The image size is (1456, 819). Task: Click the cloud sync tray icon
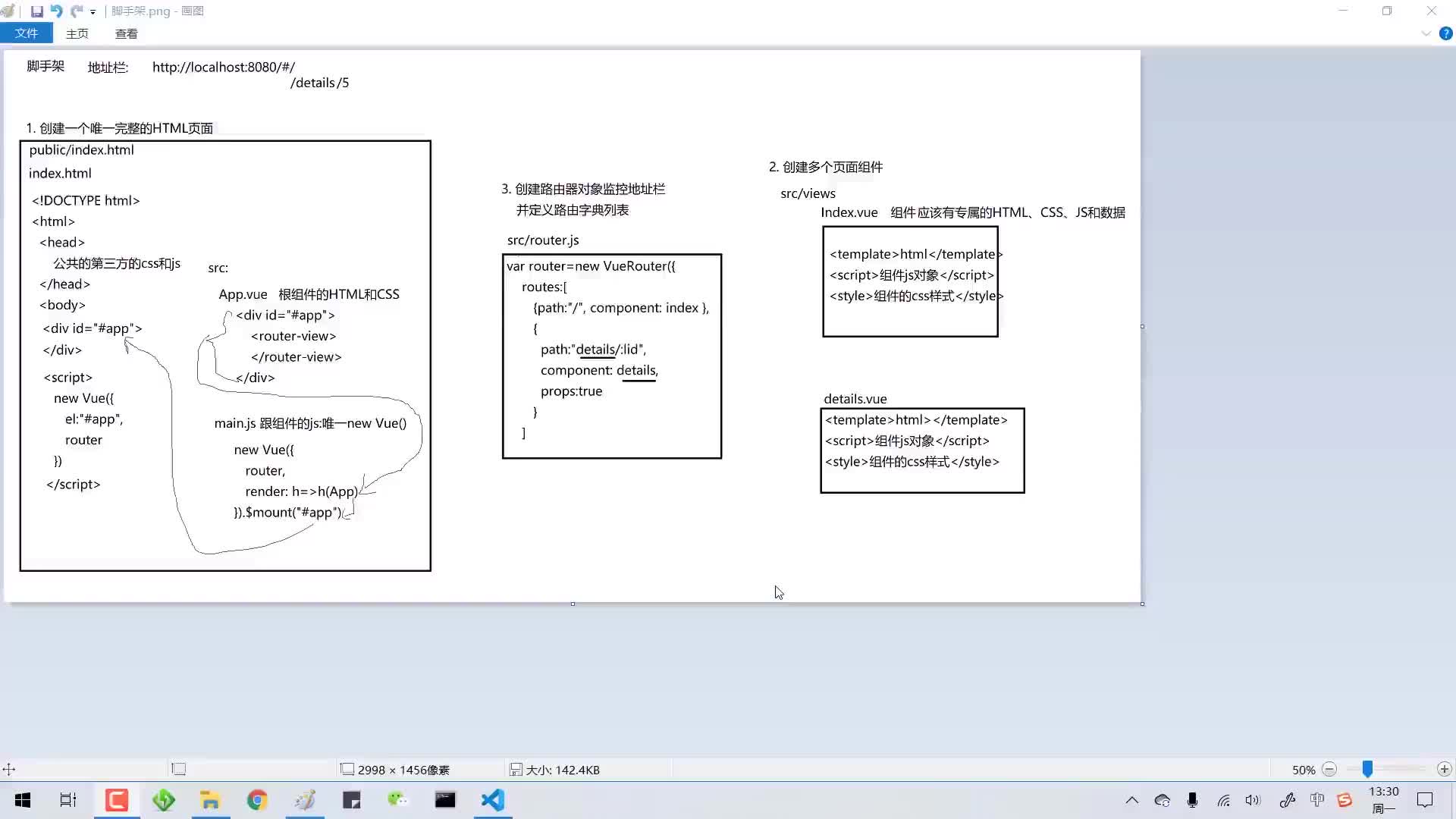tap(1162, 800)
